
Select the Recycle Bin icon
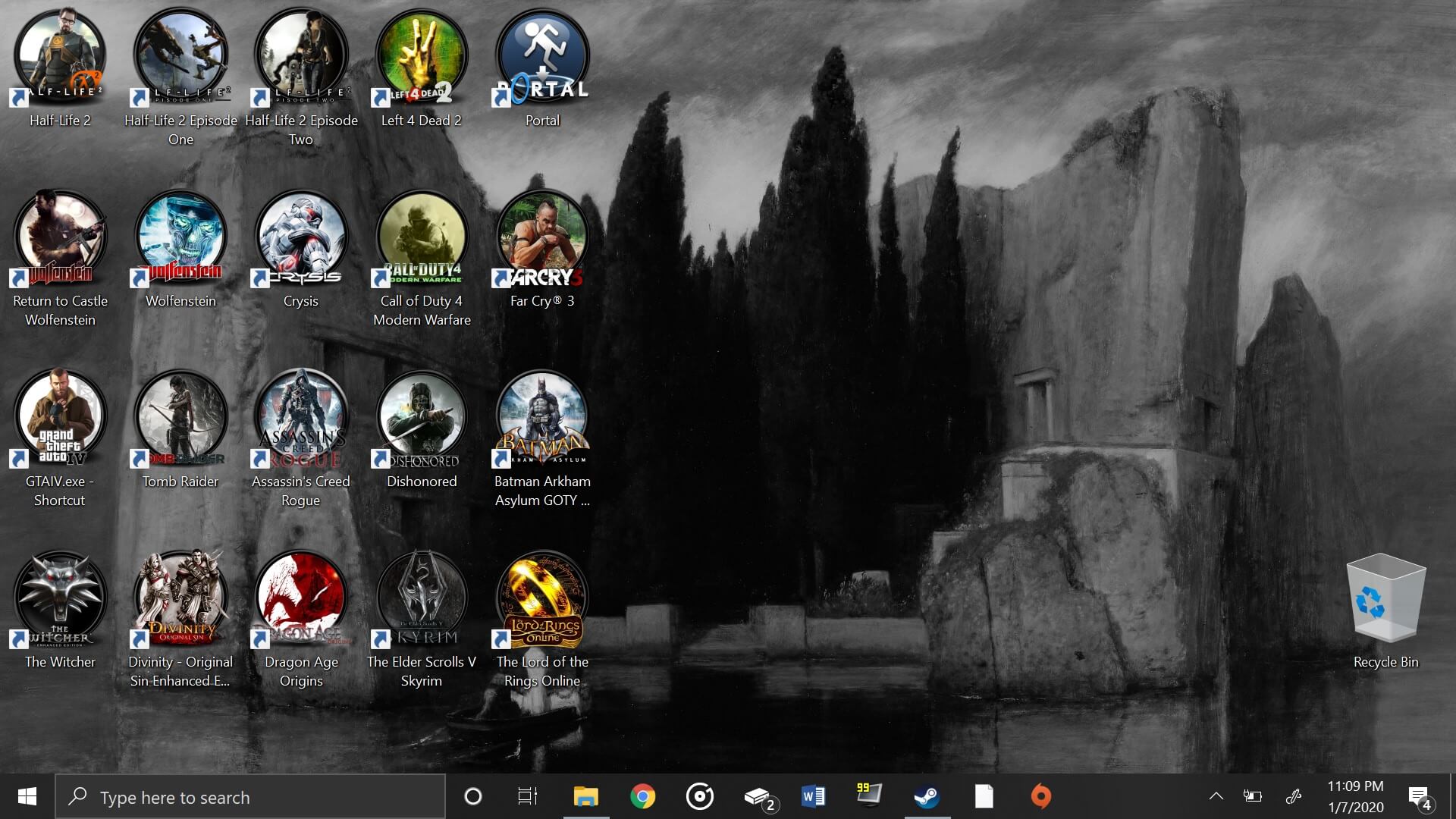(x=1385, y=611)
